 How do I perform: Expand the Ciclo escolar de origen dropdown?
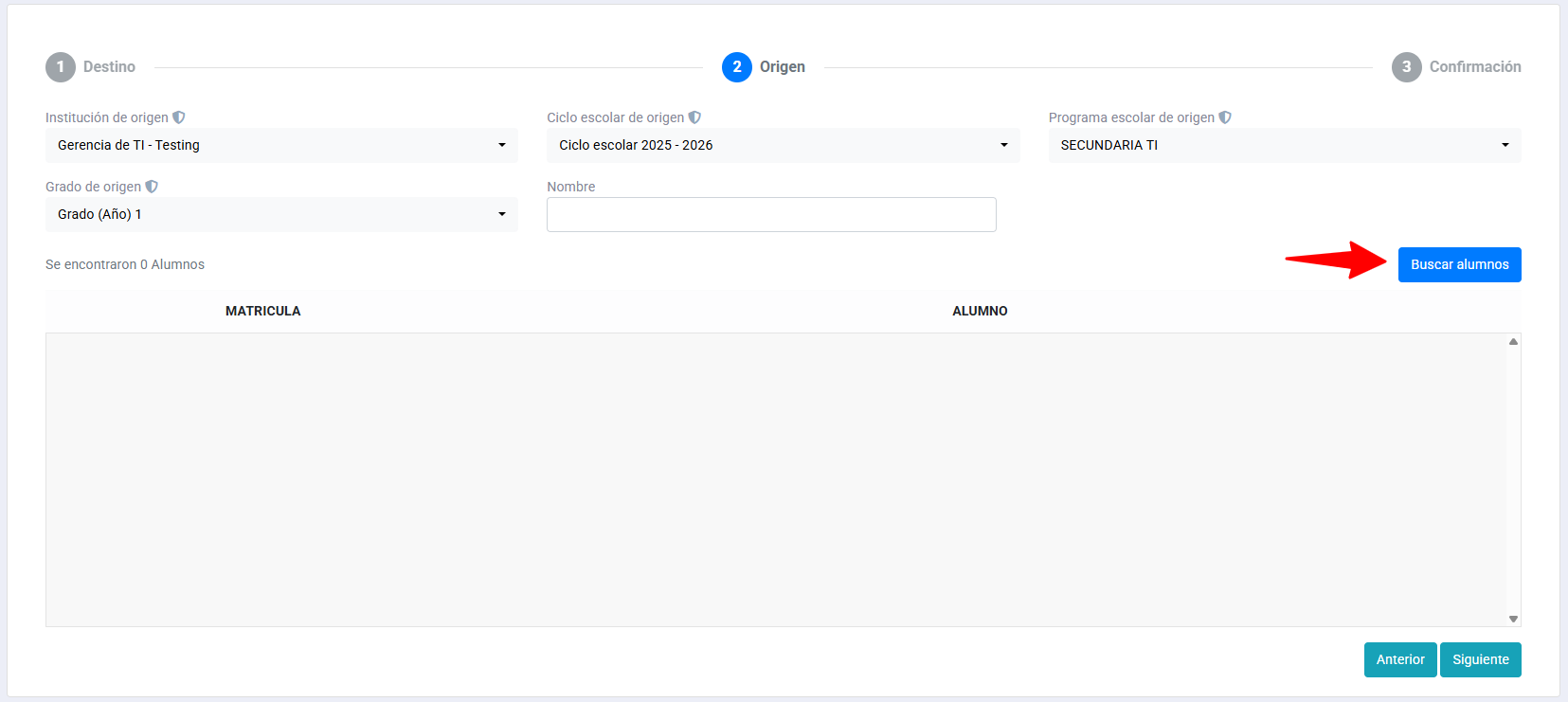click(783, 145)
